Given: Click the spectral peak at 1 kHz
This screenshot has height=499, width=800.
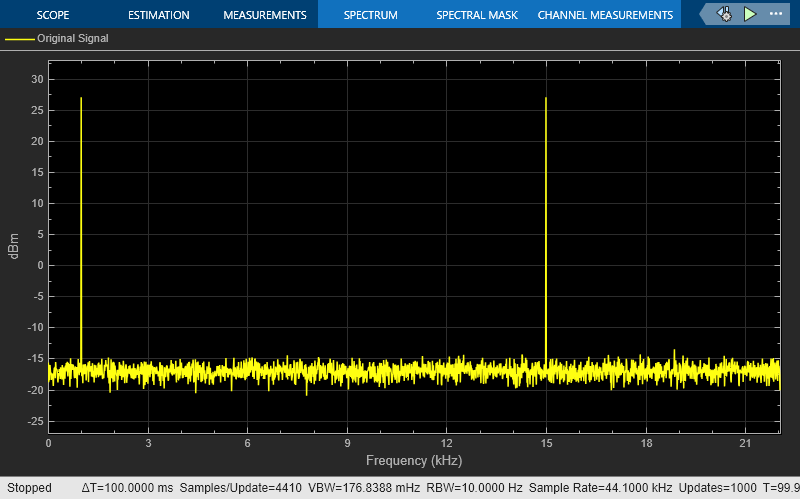Looking at the screenshot, I should point(81,98).
